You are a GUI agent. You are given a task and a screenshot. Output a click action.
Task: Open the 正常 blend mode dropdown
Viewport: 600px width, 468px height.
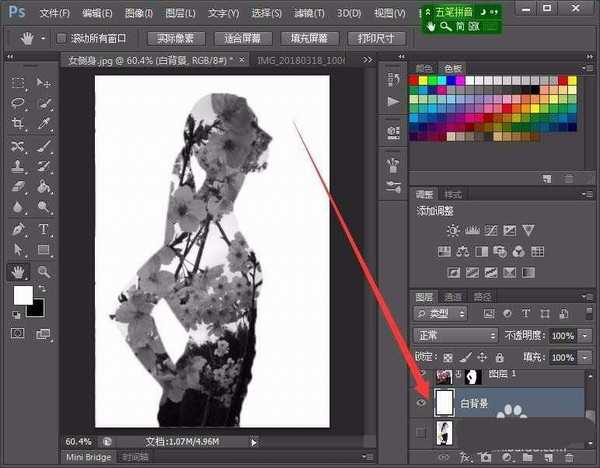point(456,336)
